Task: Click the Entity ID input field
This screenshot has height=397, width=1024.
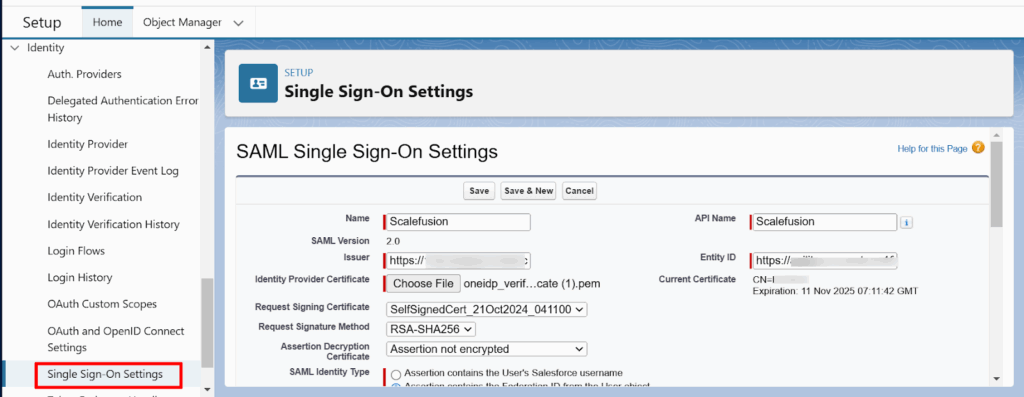Action: [x=825, y=261]
